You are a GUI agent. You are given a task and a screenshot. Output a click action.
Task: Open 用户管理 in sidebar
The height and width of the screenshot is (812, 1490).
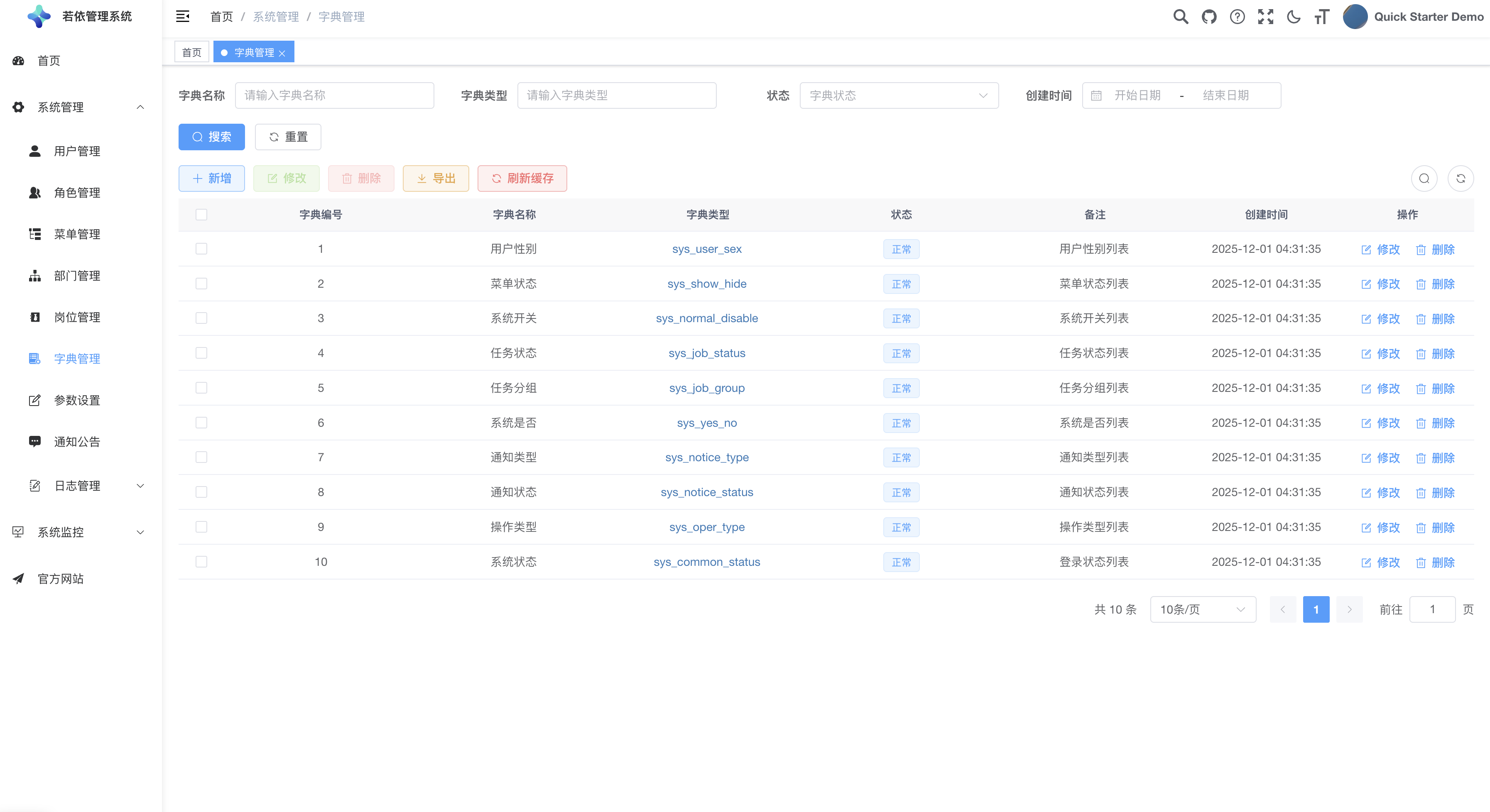point(77,152)
